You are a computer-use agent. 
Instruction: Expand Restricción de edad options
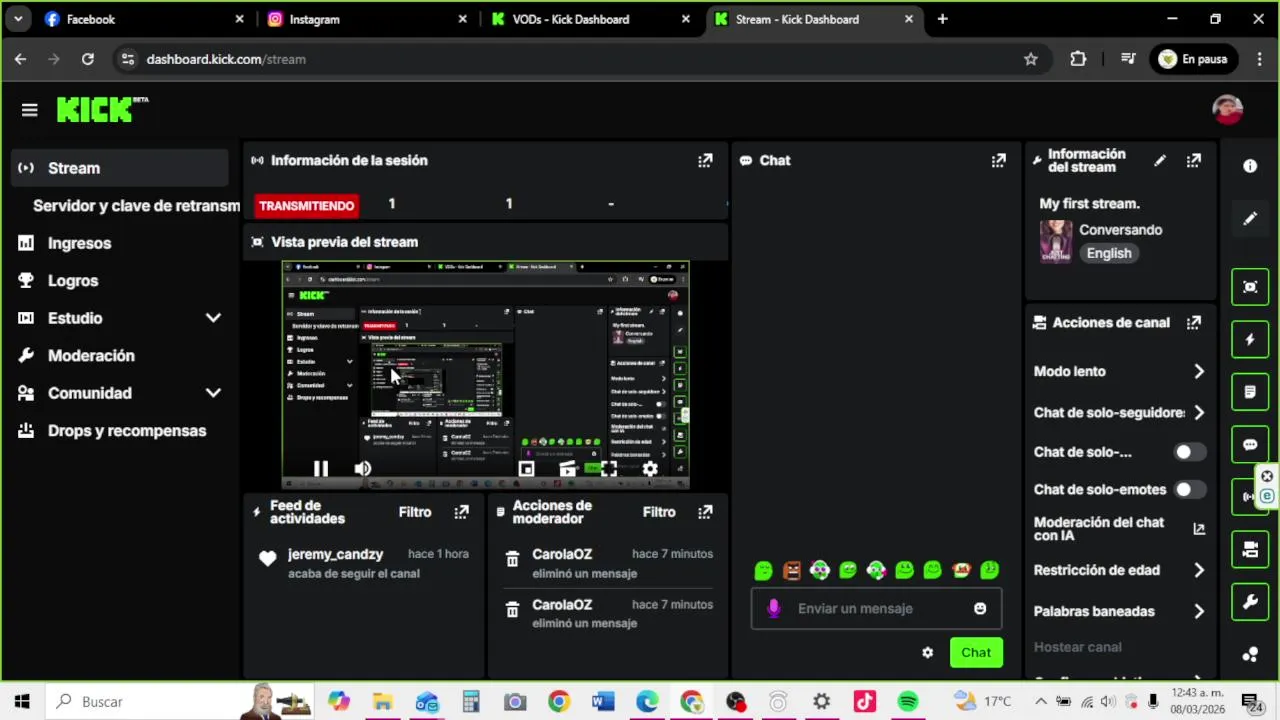[x=1199, y=570]
